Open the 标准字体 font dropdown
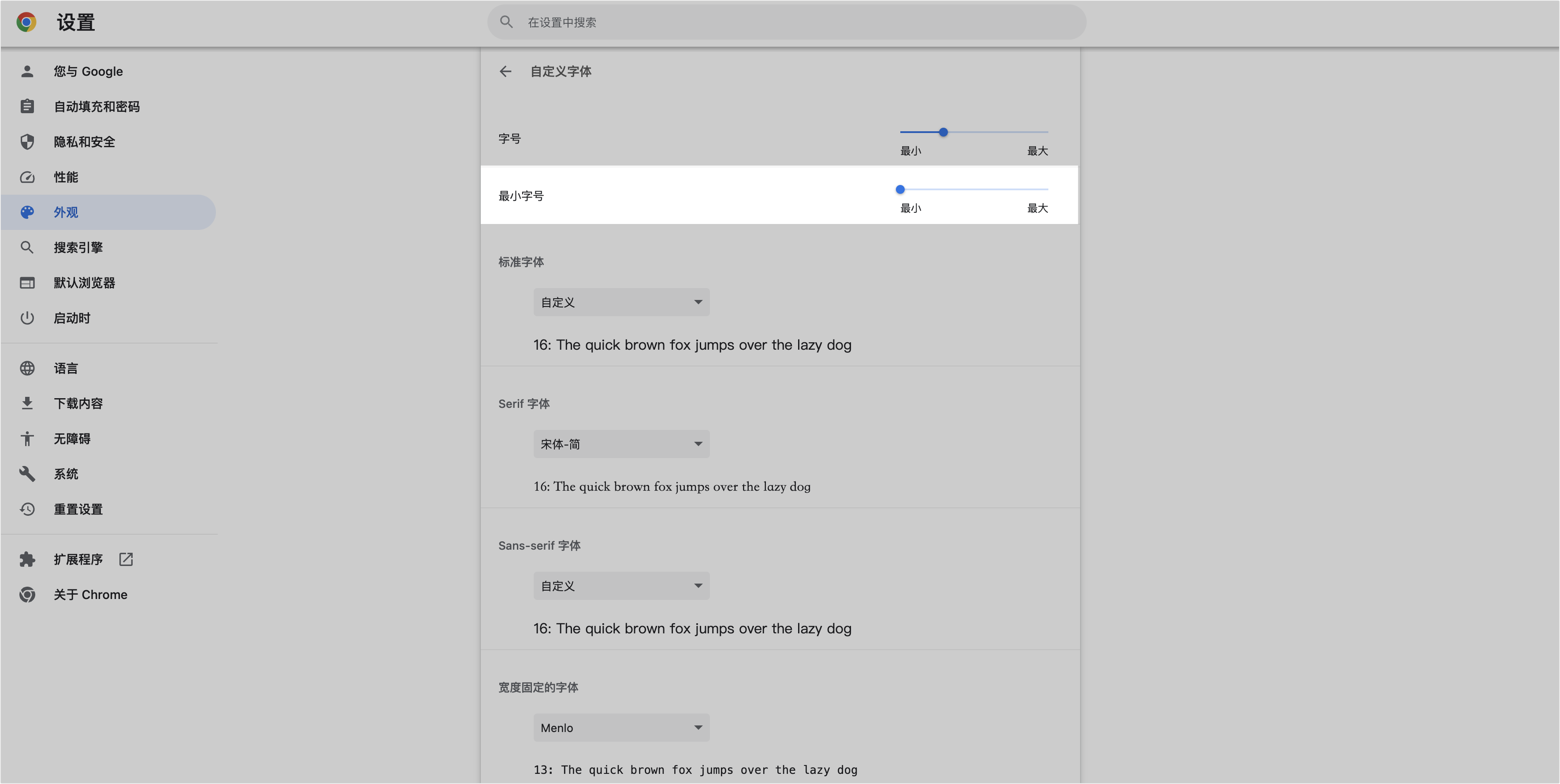This screenshot has width=1560, height=784. [x=621, y=302]
